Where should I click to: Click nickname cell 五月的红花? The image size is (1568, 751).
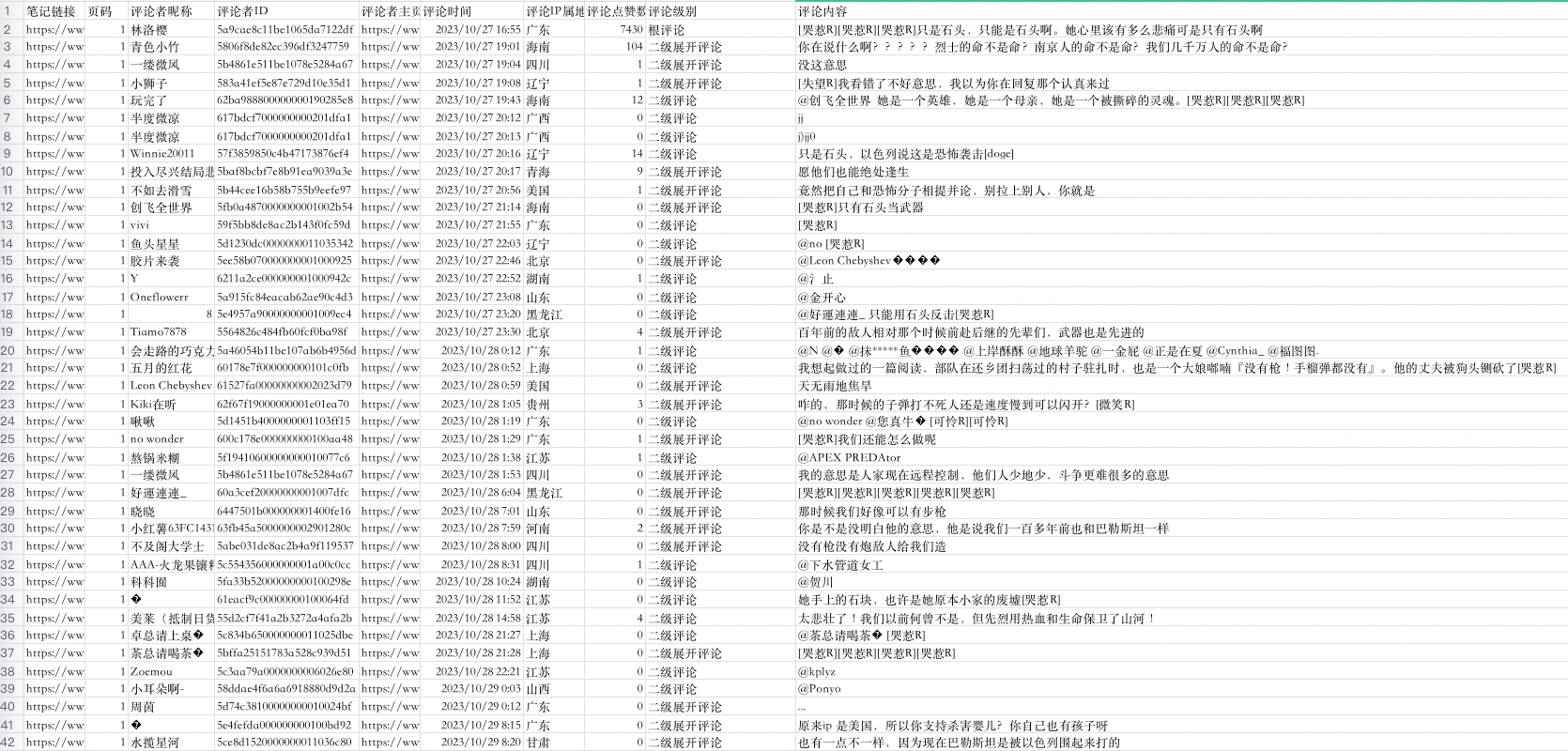click(x=171, y=368)
